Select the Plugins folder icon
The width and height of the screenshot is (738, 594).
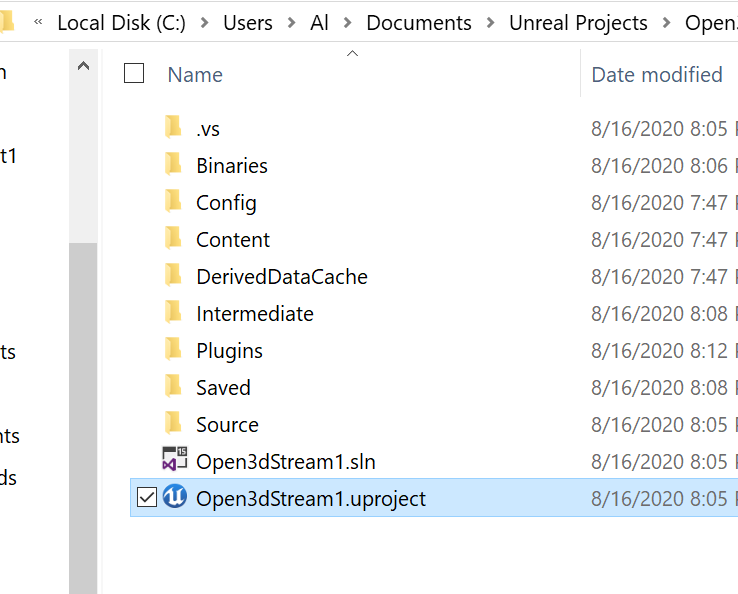tap(173, 349)
